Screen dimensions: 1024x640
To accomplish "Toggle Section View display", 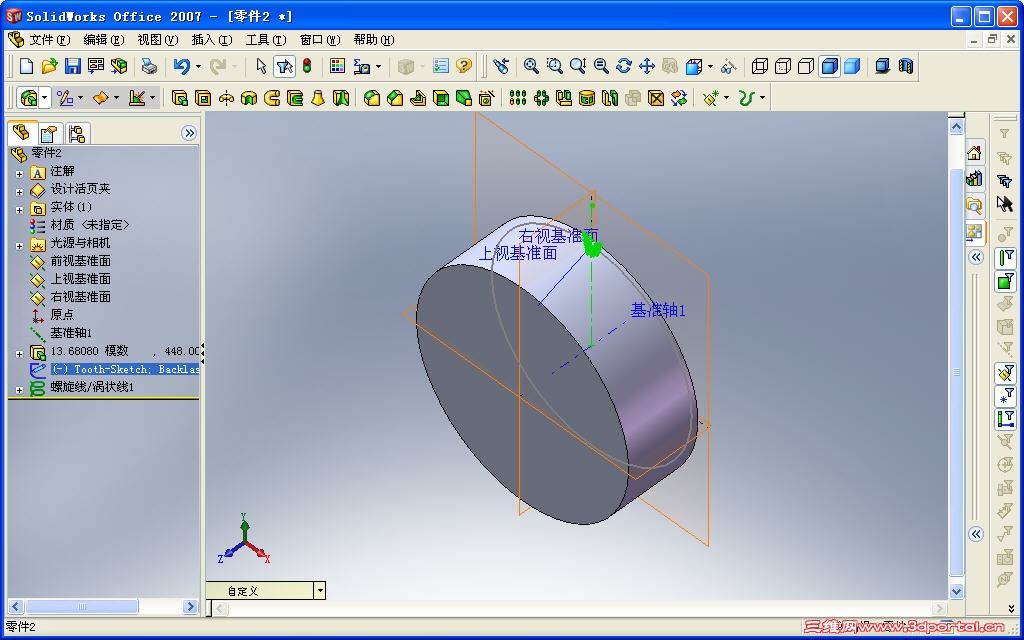I will coord(905,66).
